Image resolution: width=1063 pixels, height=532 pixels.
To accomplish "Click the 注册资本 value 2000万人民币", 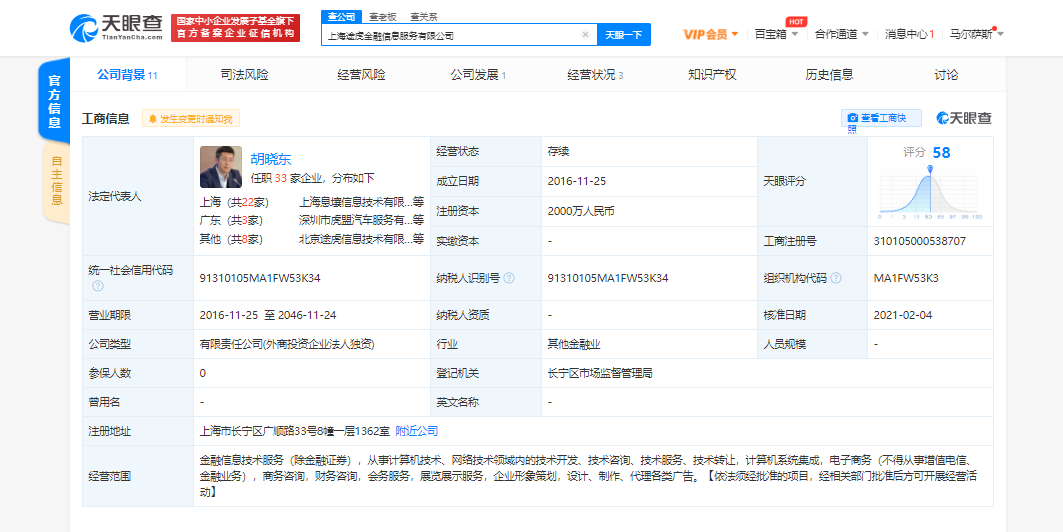I will tap(581, 211).
